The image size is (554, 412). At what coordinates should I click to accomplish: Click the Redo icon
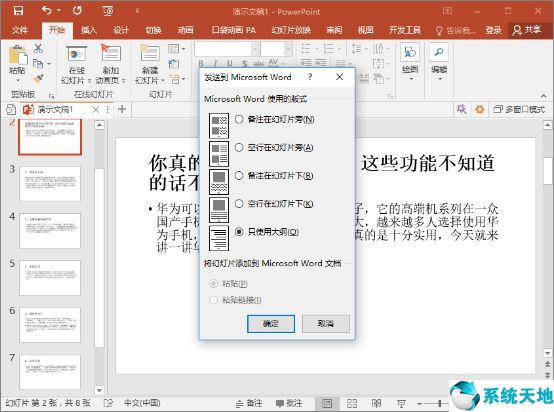(x=77, y=11)
